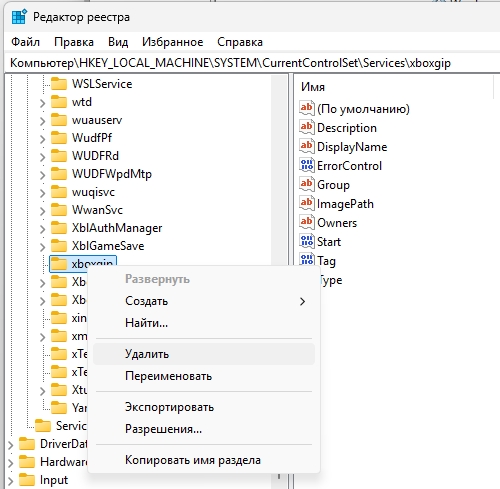This screenshot has height=489, width=500.
Task: Expand the WudfPf tree node
Action: pyautogui.click(x=42, y=139)
